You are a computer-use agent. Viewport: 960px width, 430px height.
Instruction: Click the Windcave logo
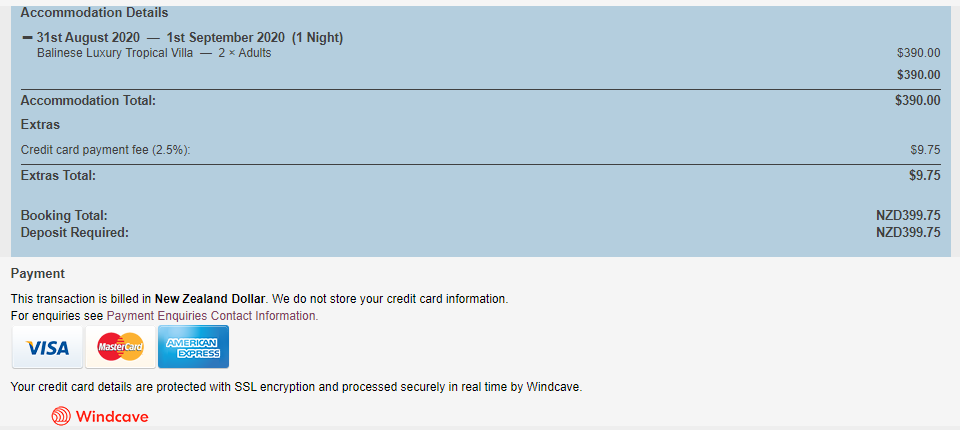pyautogui.click(x=100, y=417)
